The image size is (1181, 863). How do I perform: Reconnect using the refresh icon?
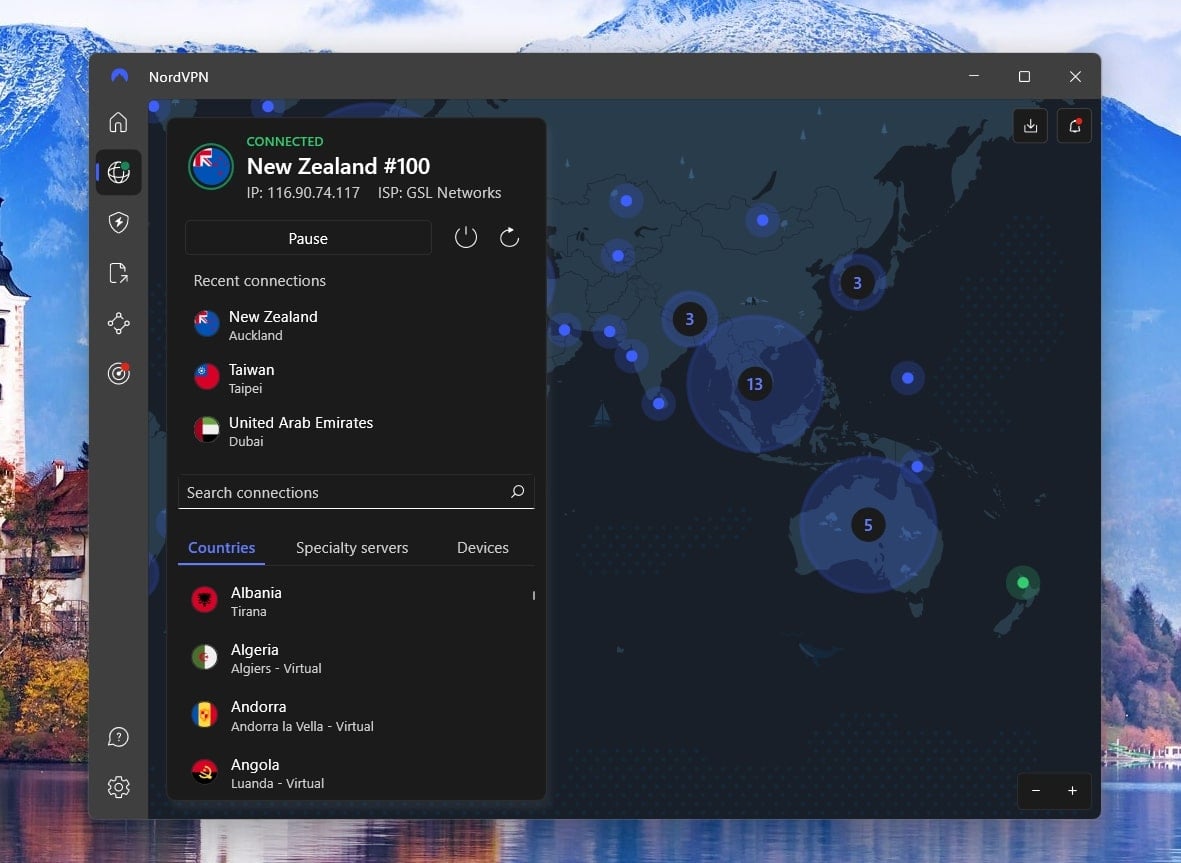509,237
